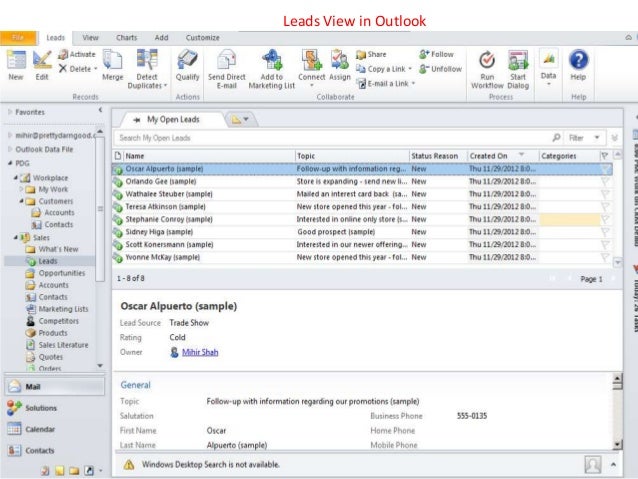Open the Filter dropdown
This screenshot has width=638, height=479.
coord(597,138)
